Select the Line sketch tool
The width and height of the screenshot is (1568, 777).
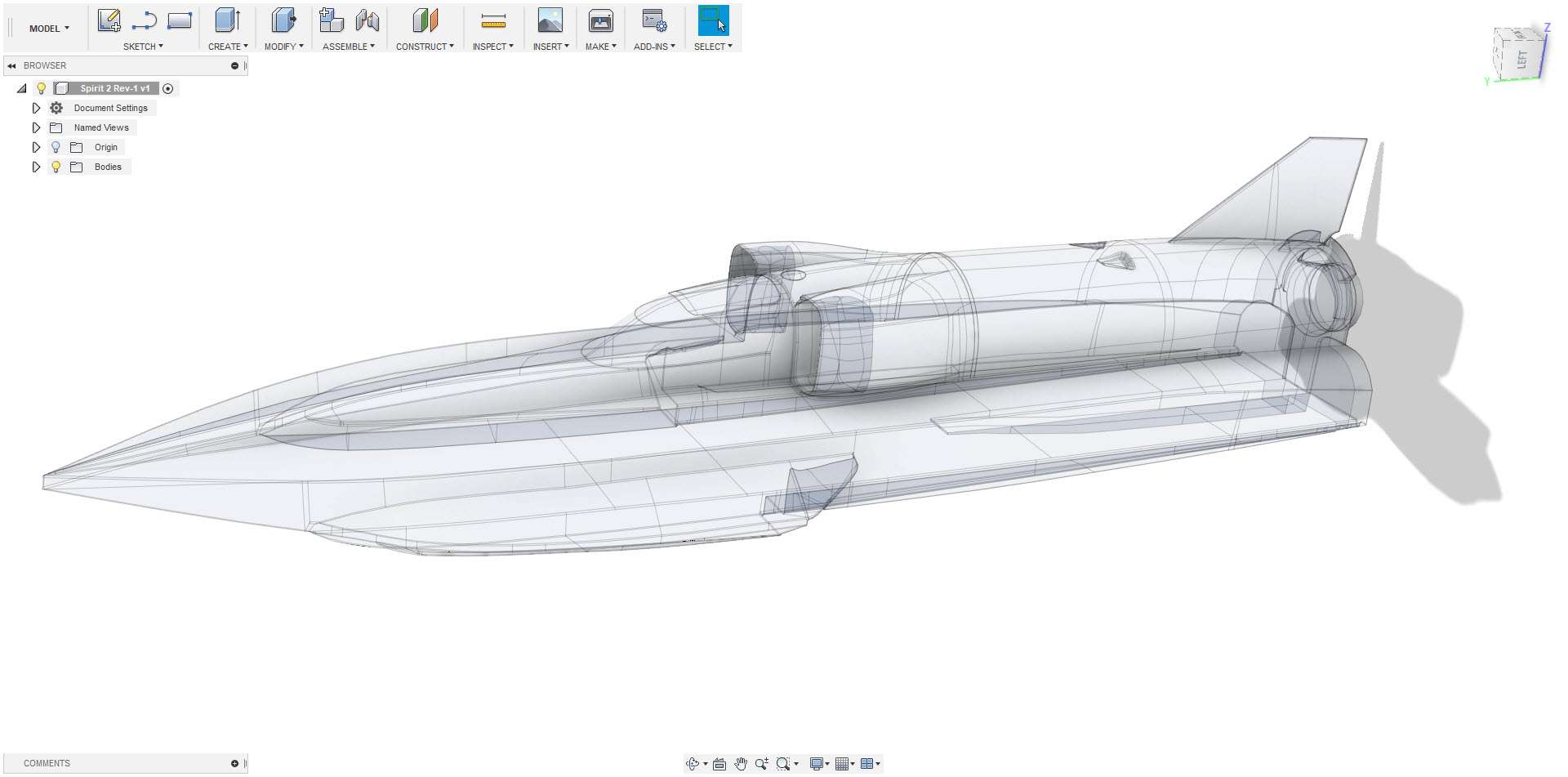[x=144, y=20]
